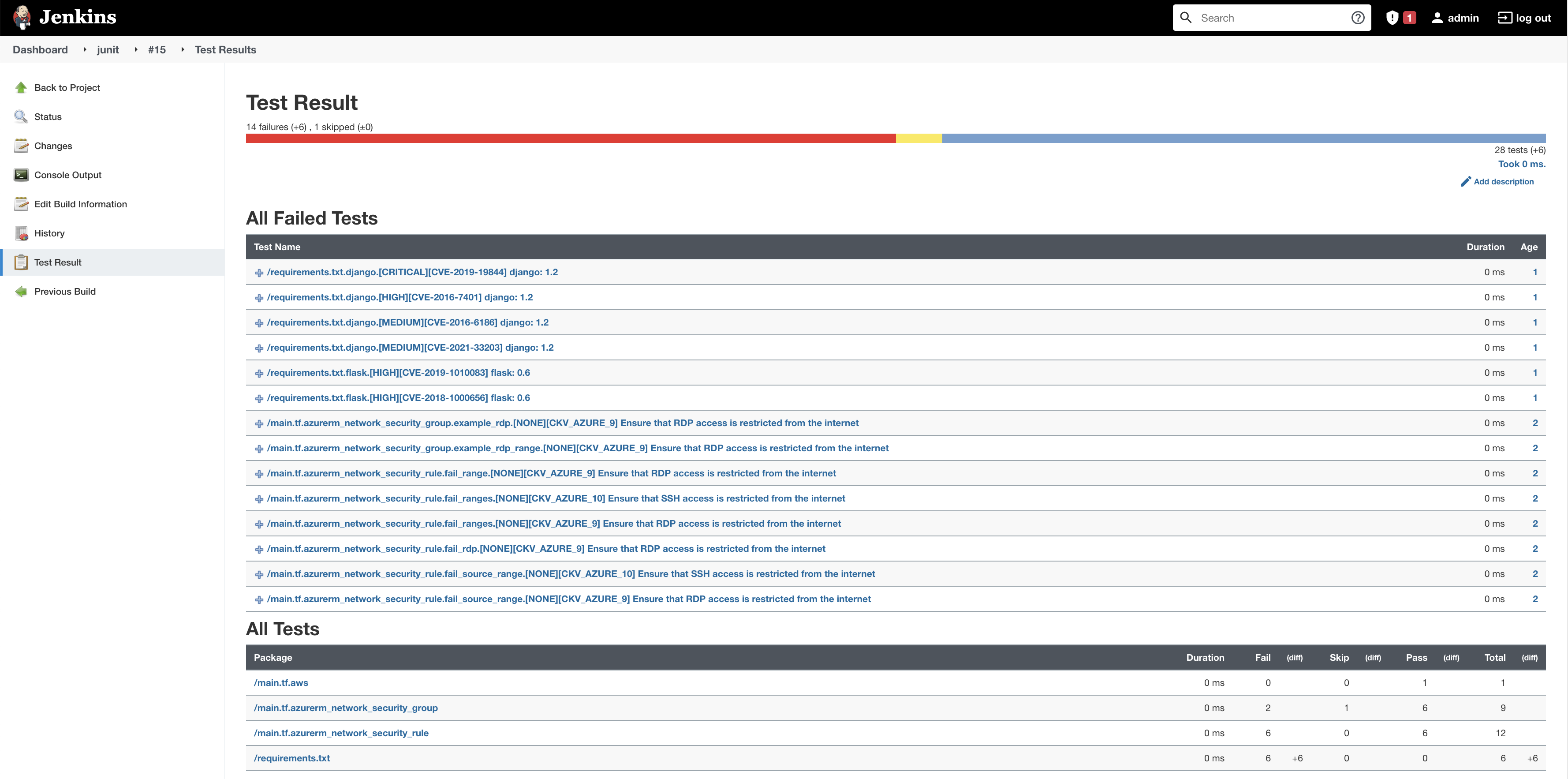
Task: Click the Previous Build left-arrow icon
Action: [x=21, y=291]
